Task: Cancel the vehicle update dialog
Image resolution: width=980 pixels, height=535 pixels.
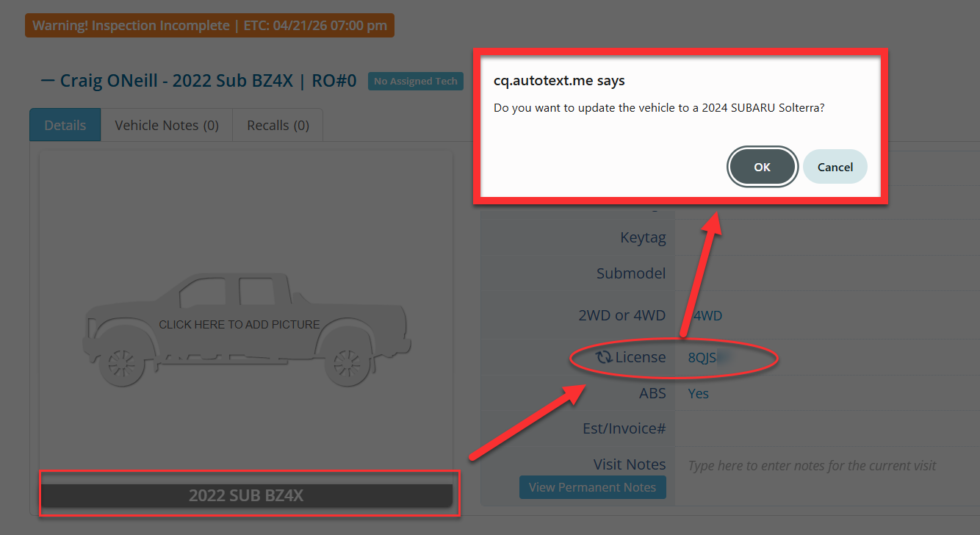Action: (x=835, y=167)
